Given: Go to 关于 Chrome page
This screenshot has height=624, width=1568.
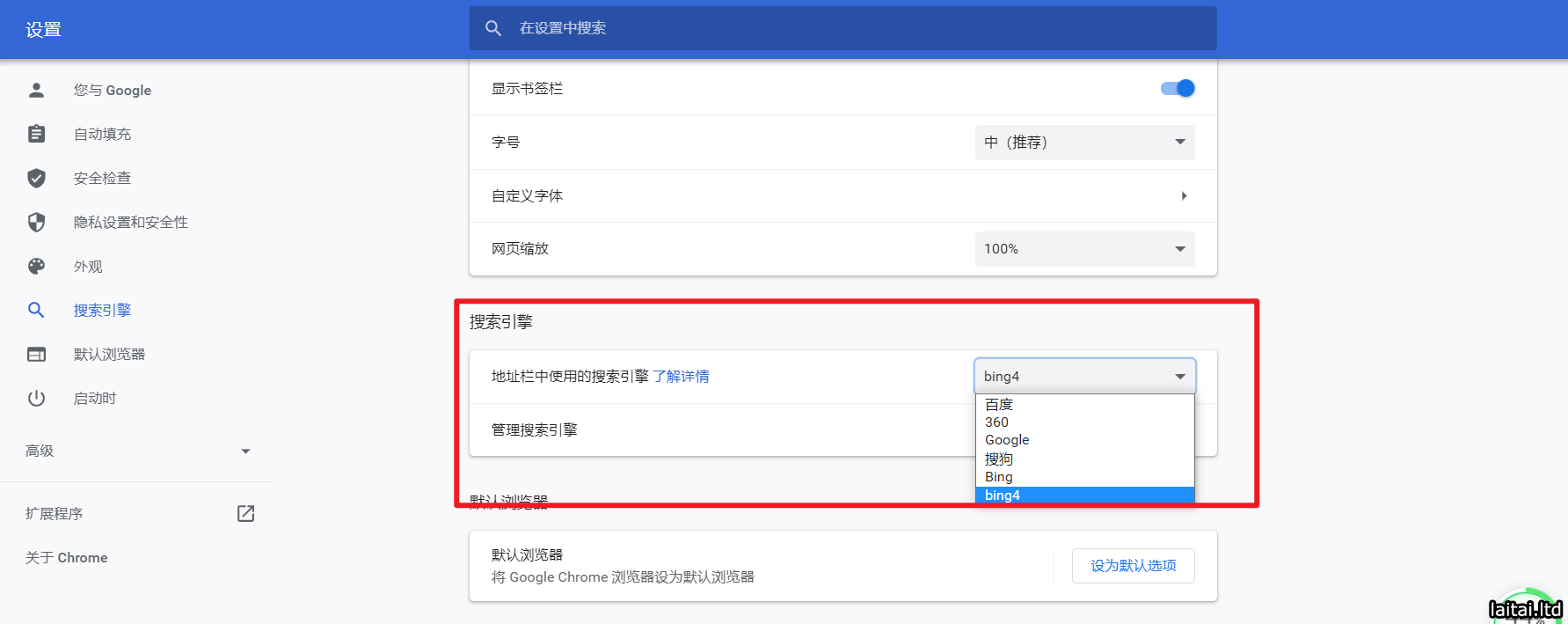Looking at the screenshot, I should coord(67,557).
